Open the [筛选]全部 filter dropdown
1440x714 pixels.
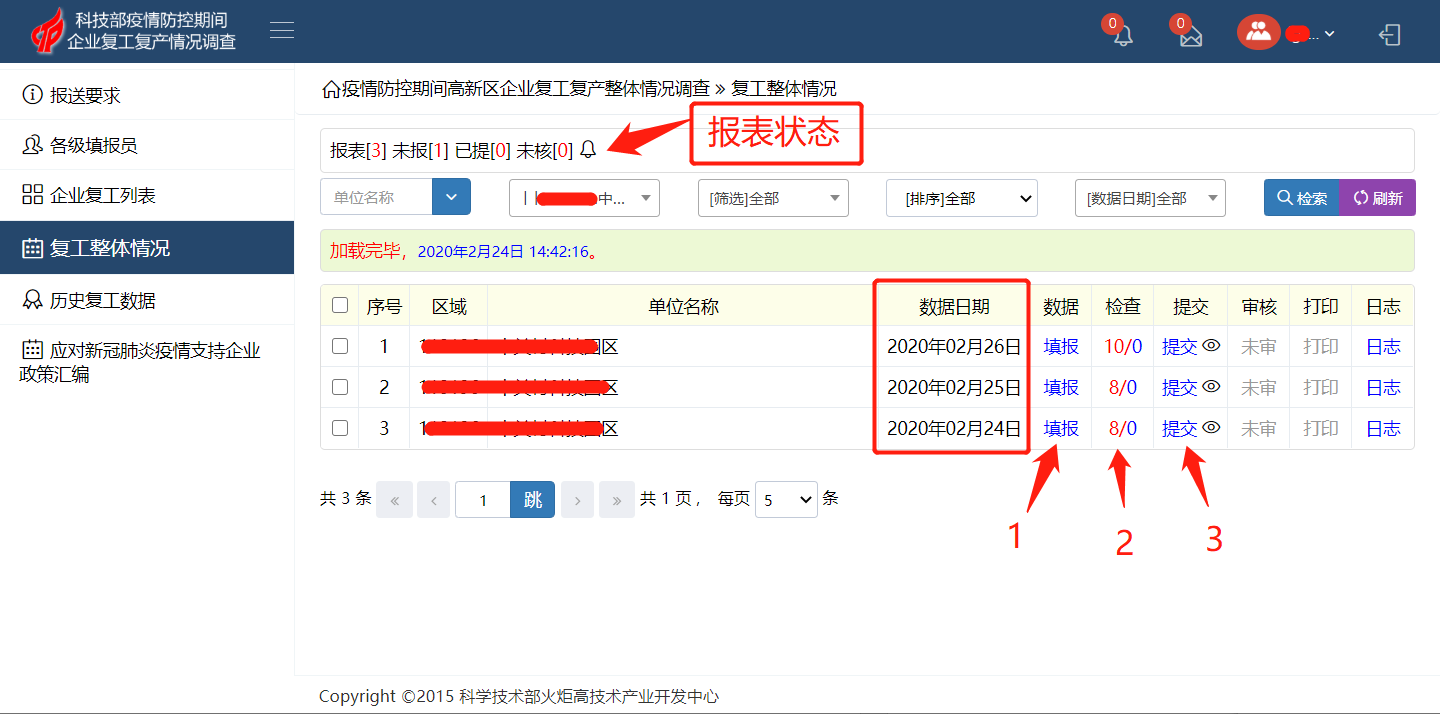point(772,198)
